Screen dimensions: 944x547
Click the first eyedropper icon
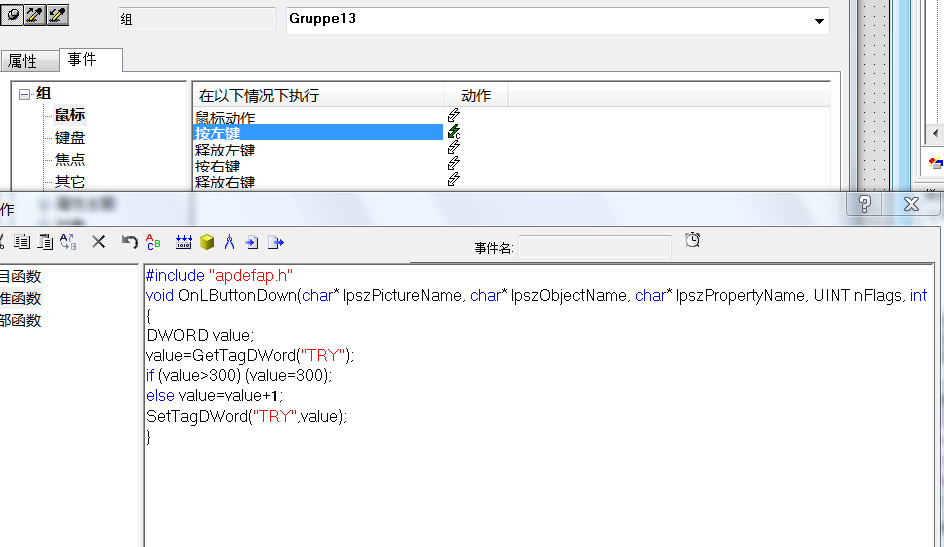tap(35, 16)
